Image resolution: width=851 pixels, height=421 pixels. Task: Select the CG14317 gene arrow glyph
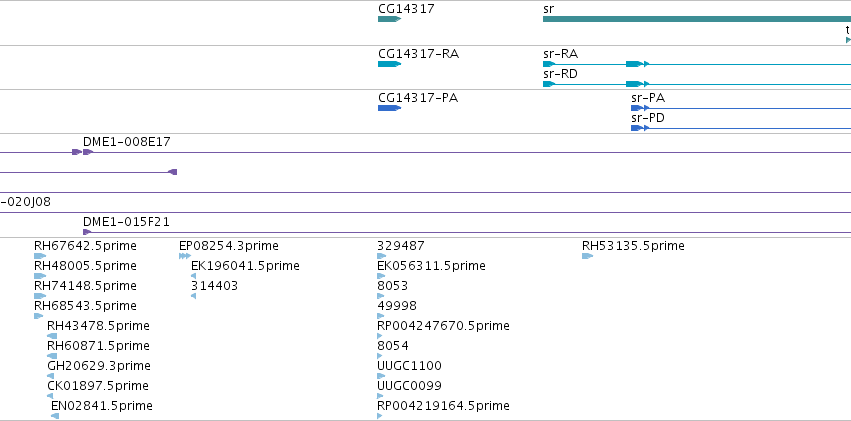click(x=389, y=19)
